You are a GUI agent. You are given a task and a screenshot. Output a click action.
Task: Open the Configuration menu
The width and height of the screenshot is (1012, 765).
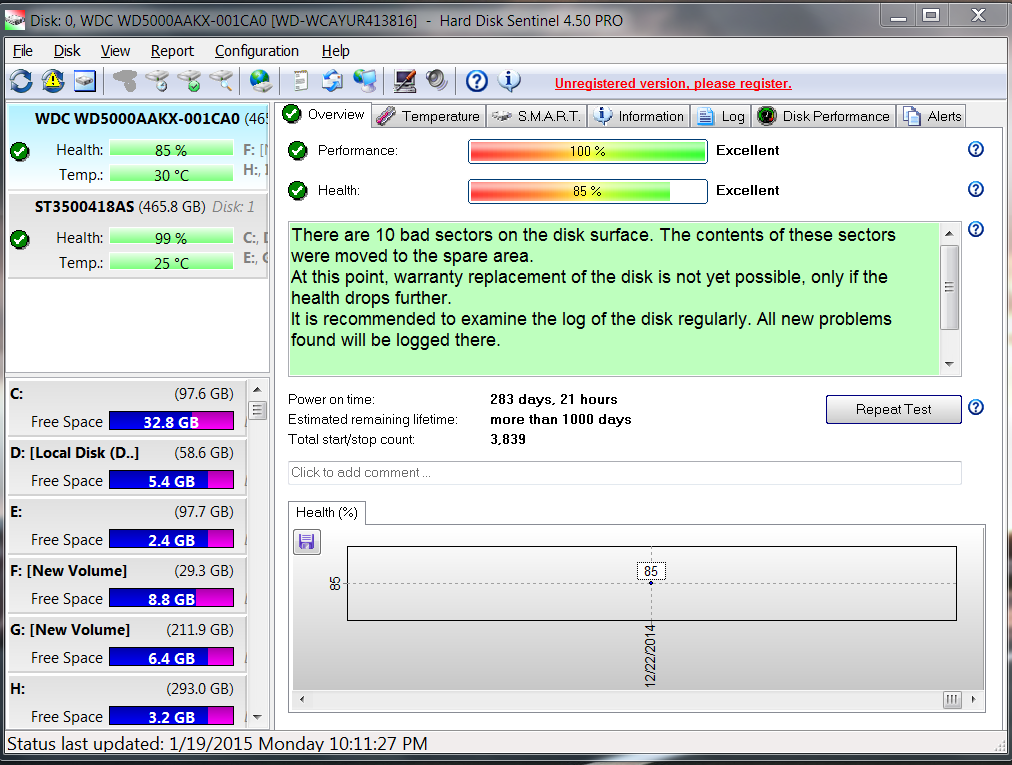(257, 51)
